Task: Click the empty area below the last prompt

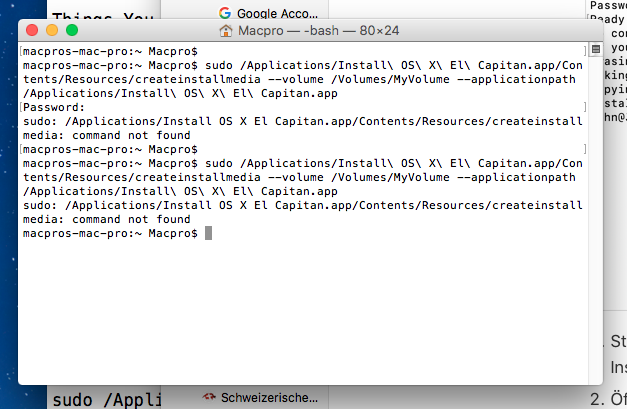Action: pyautogui.click(x=300, y=310)
